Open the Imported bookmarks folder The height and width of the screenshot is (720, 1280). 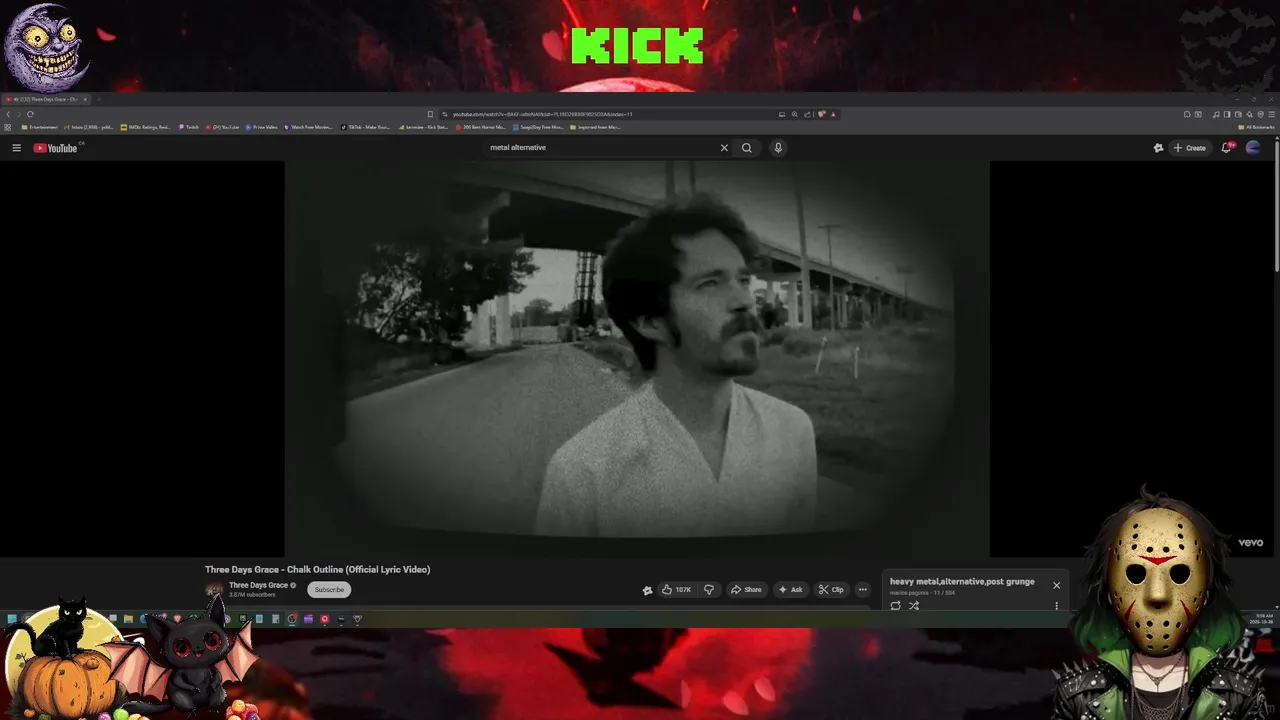point(596,127)
